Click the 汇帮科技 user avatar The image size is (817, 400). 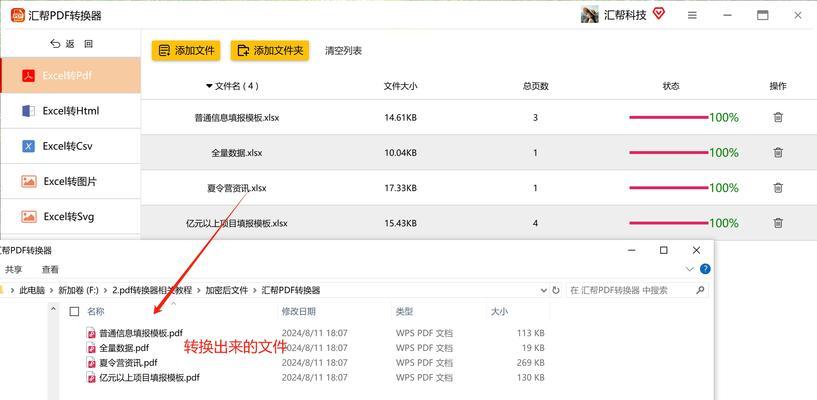point(589,15)
